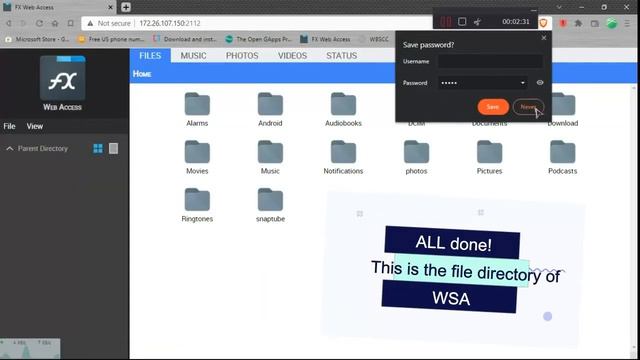Switch to list view icon
This screenshot has height=360, width=640.
point(113,149)
